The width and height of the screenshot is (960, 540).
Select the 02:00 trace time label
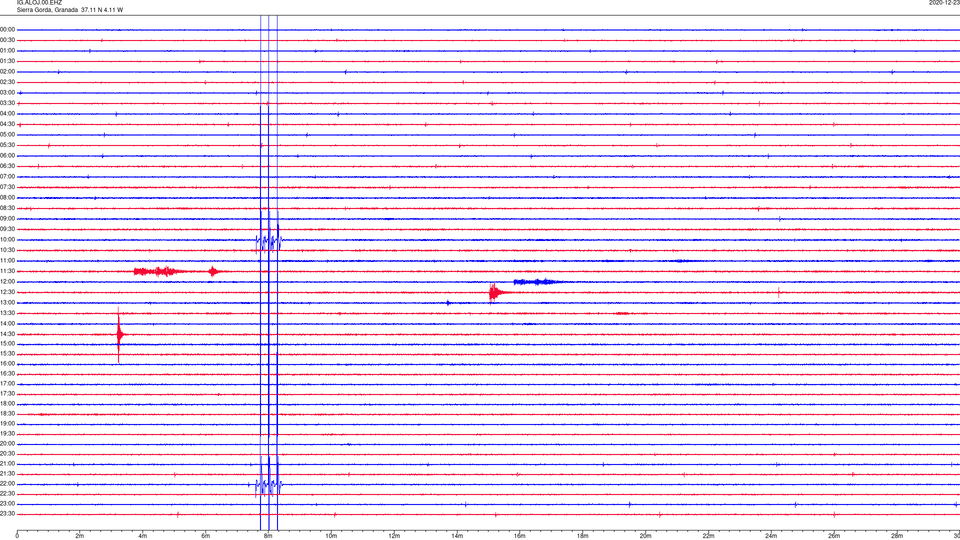(x=8, y=72)
